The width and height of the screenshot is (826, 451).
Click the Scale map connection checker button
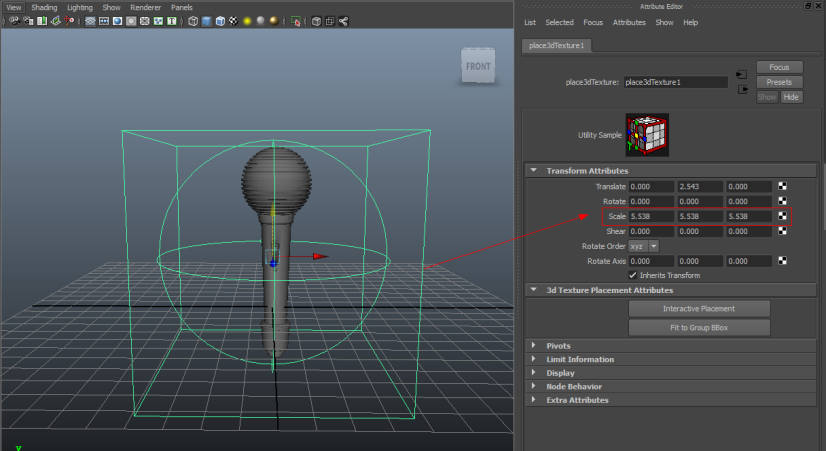[x=783, y=216]
